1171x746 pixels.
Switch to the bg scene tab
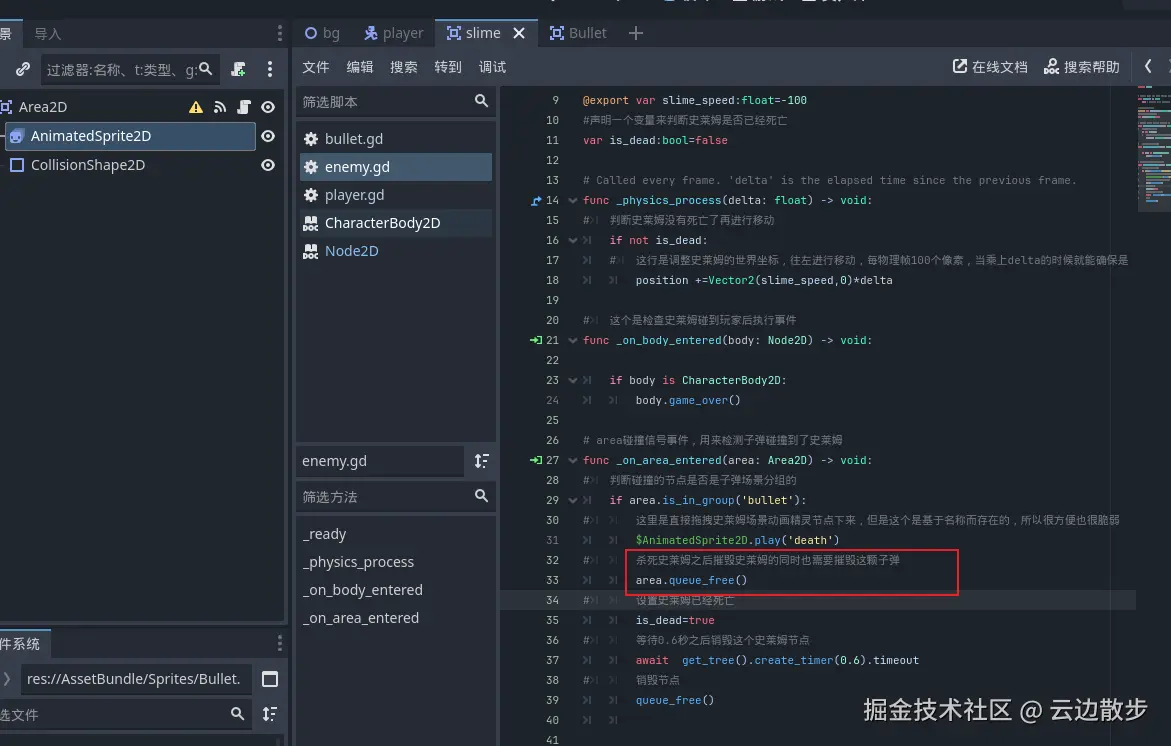[x=322, y=33]
